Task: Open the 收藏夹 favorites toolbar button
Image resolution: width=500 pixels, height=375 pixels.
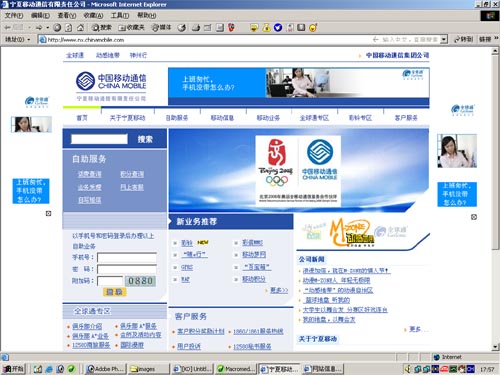Action: 132,28
